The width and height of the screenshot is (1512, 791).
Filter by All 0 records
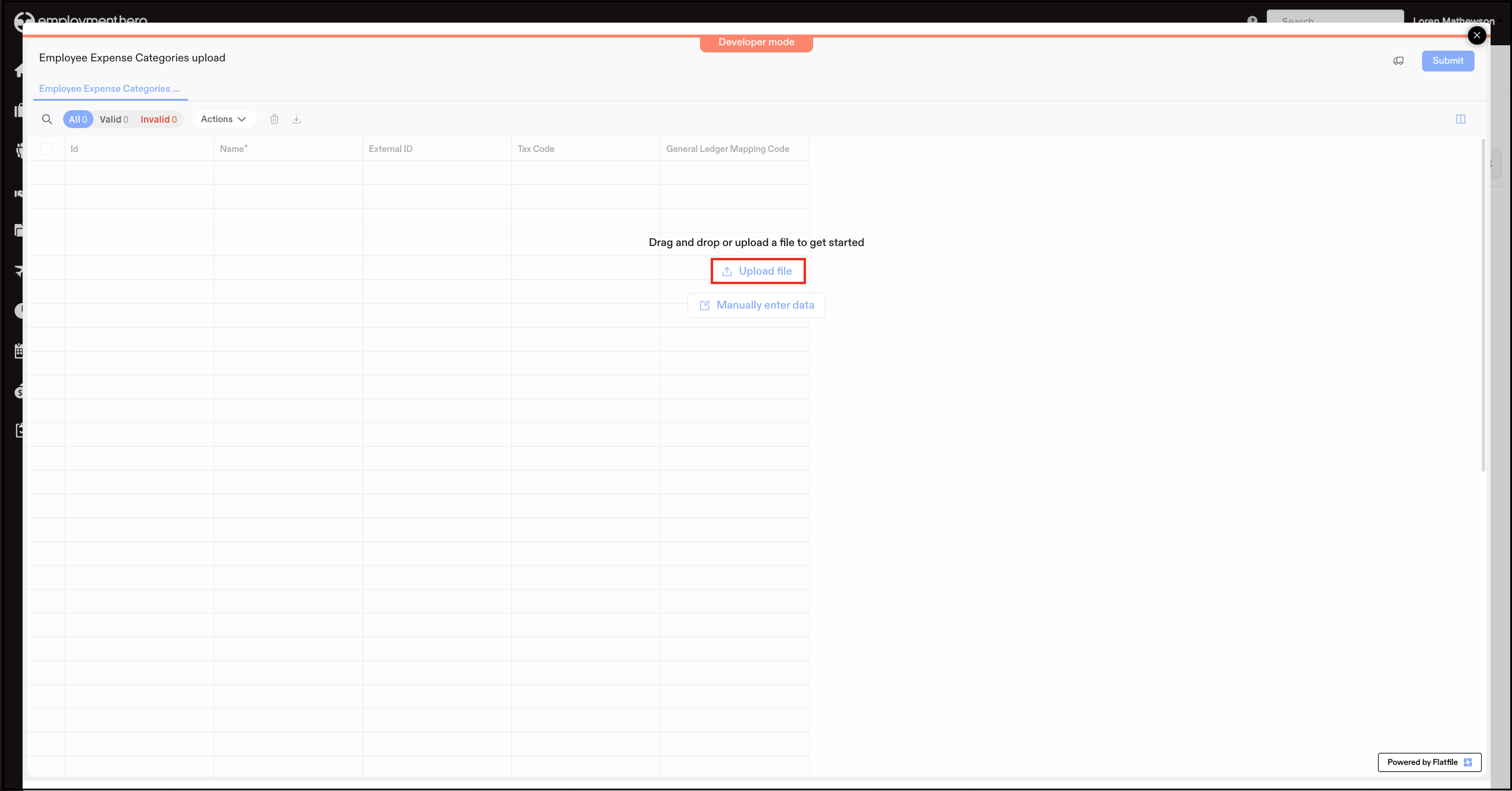[78, 119]
